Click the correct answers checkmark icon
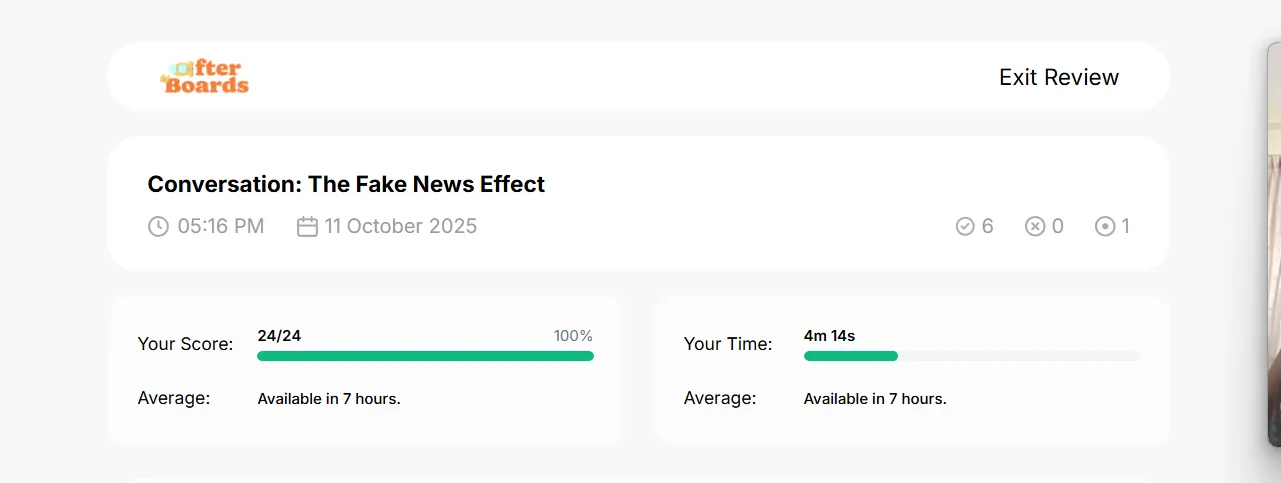The width and height of the screenshot is (1281, 483). coord(965,226)
